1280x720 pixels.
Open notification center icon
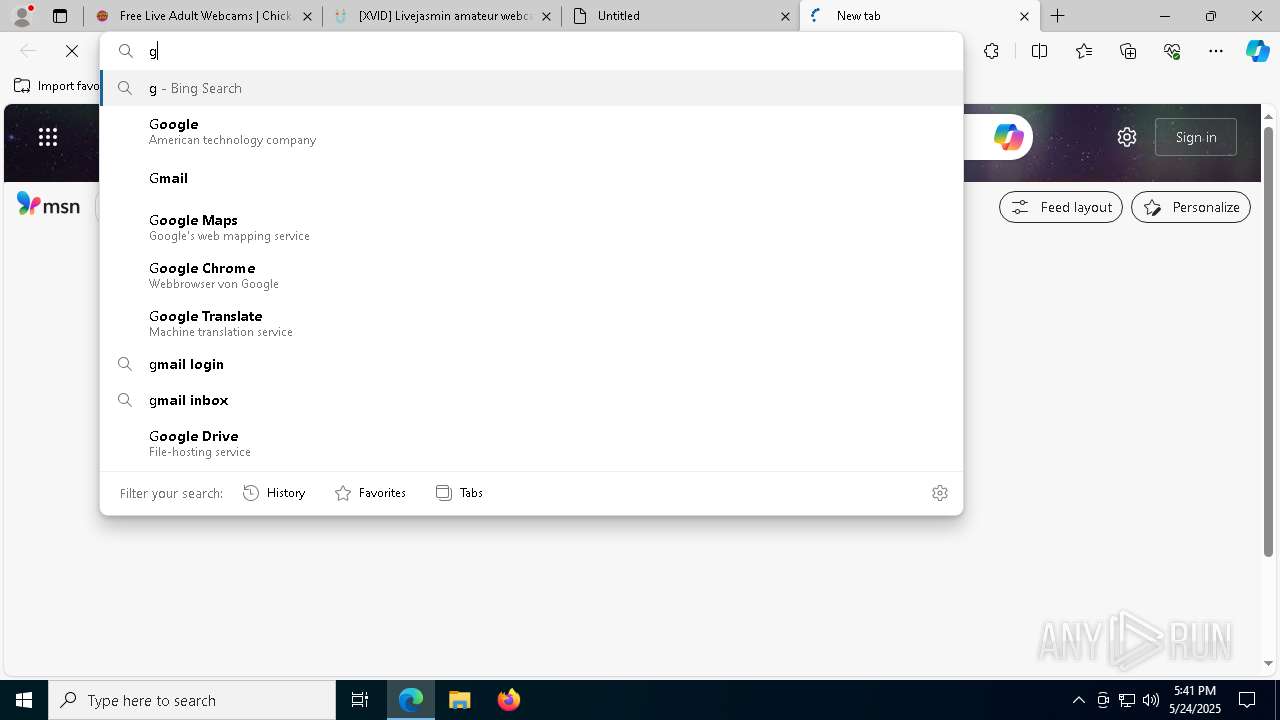[x=1247, y=700]
